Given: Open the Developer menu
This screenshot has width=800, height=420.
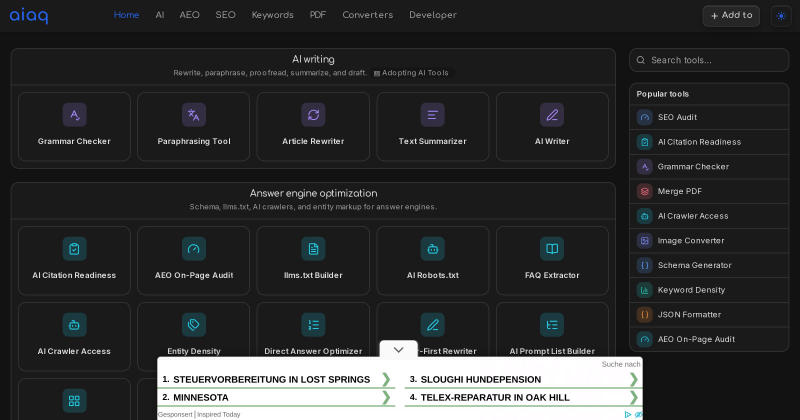Looking at the screenshot, I should coord(433,15).
